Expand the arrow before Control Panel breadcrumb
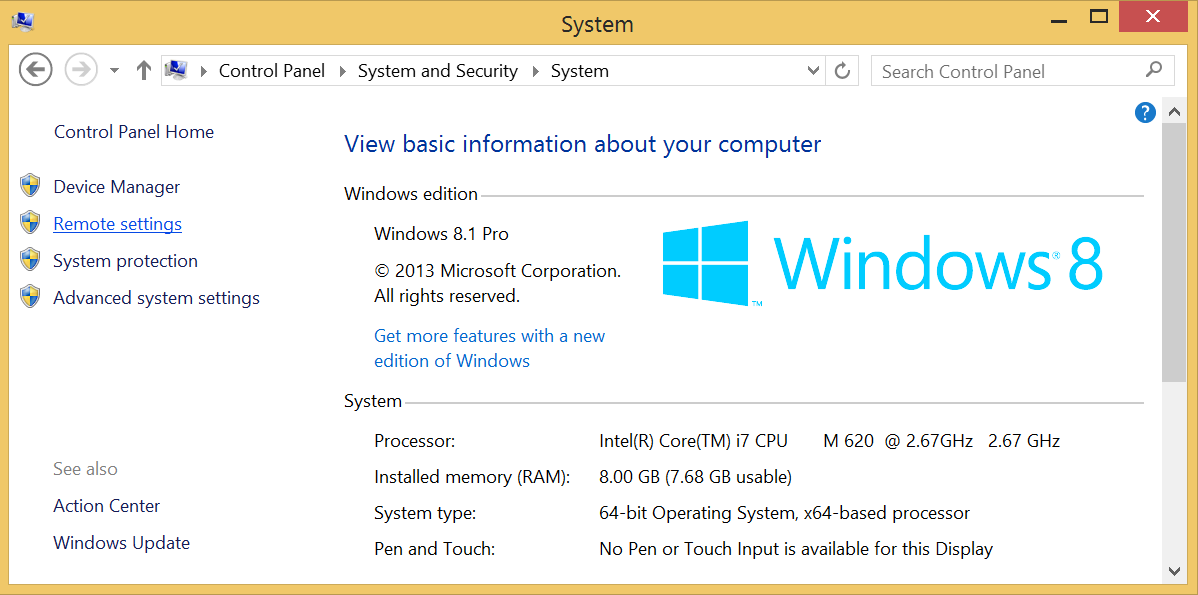The height and width of the screenshot is (595, 1198). [x=203, y=71]
